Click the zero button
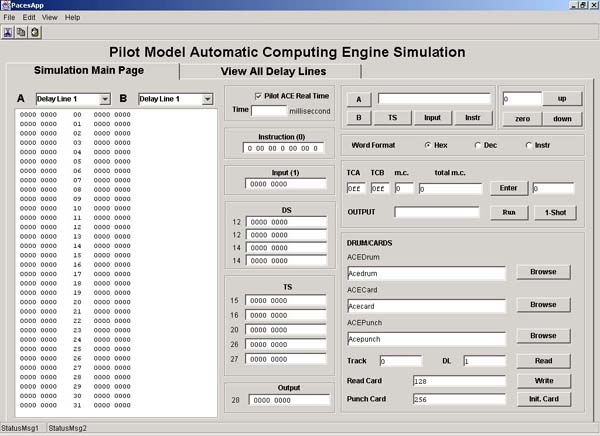 (522, 118)
